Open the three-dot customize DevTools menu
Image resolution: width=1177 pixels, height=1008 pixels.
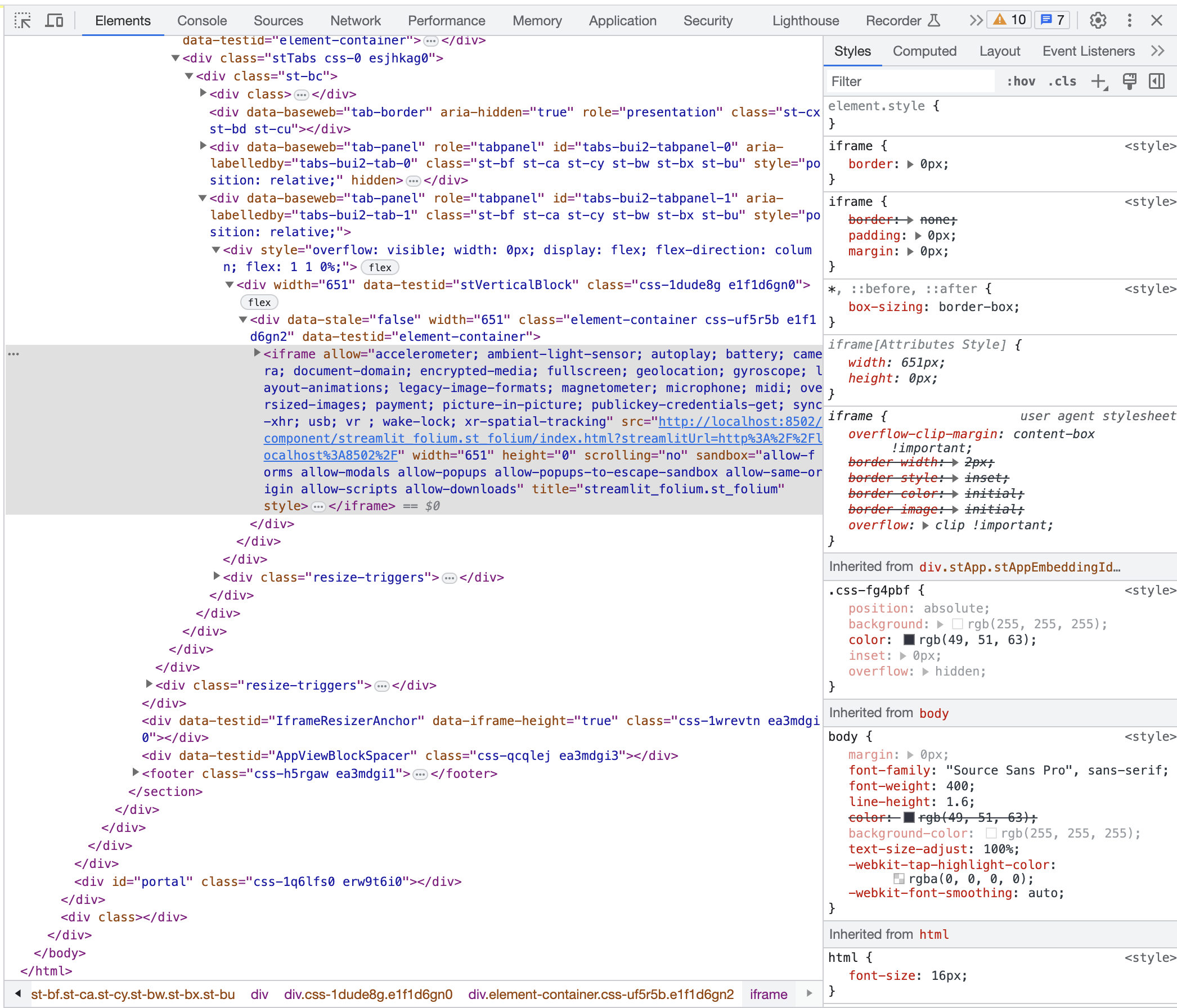coord(1129,20)
